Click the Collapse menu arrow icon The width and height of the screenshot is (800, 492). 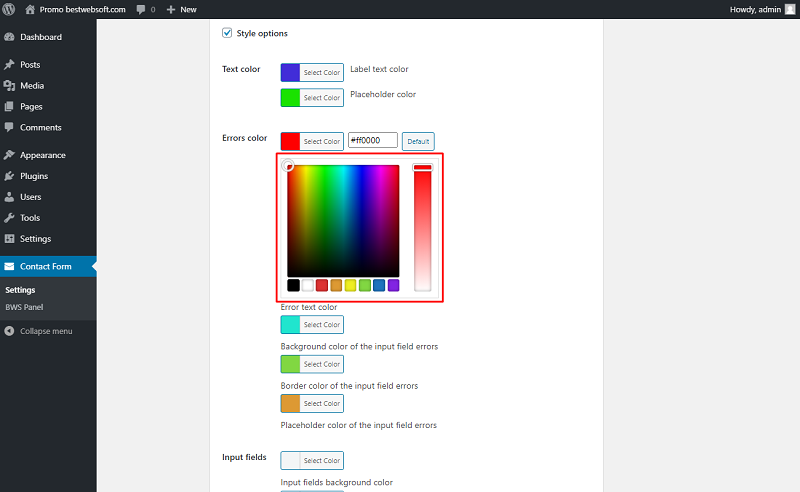(9, 331)
